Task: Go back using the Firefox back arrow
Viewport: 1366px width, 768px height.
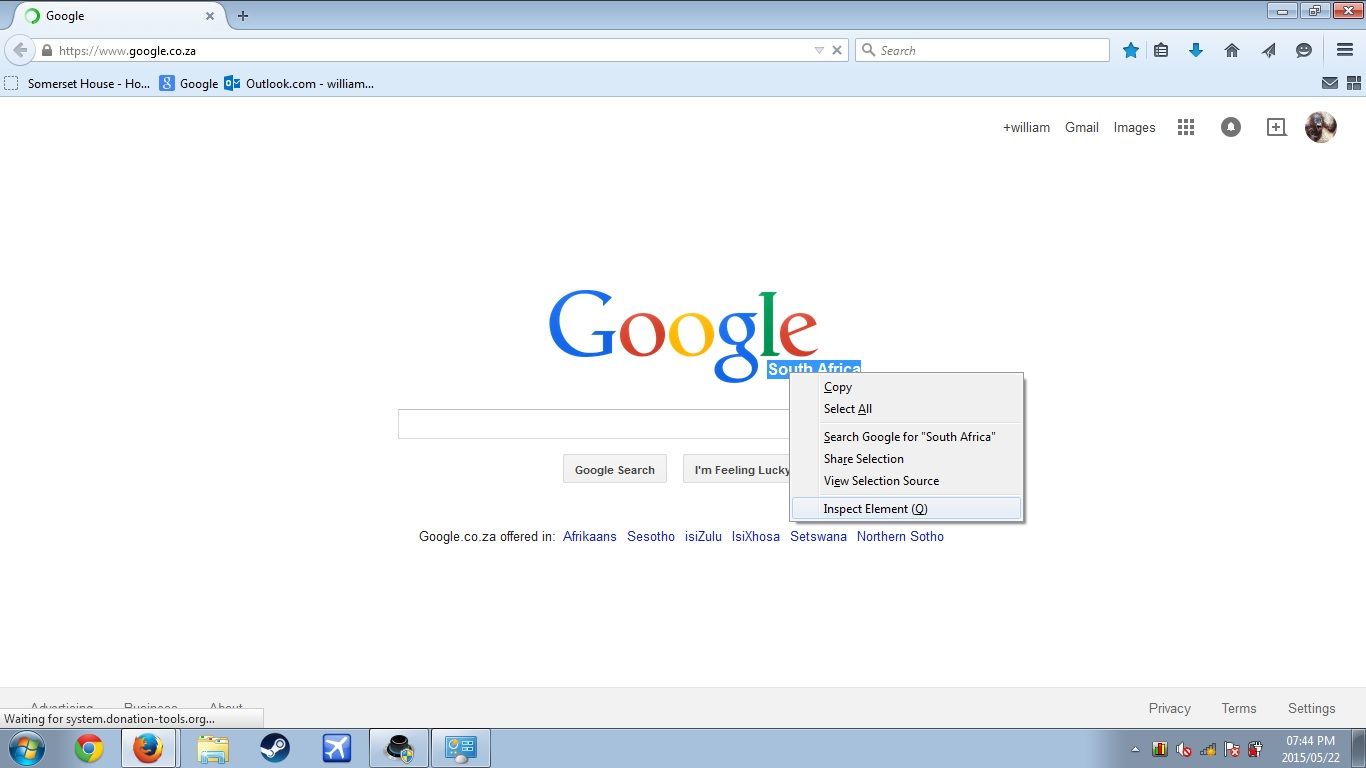Action: pos(20,50)
